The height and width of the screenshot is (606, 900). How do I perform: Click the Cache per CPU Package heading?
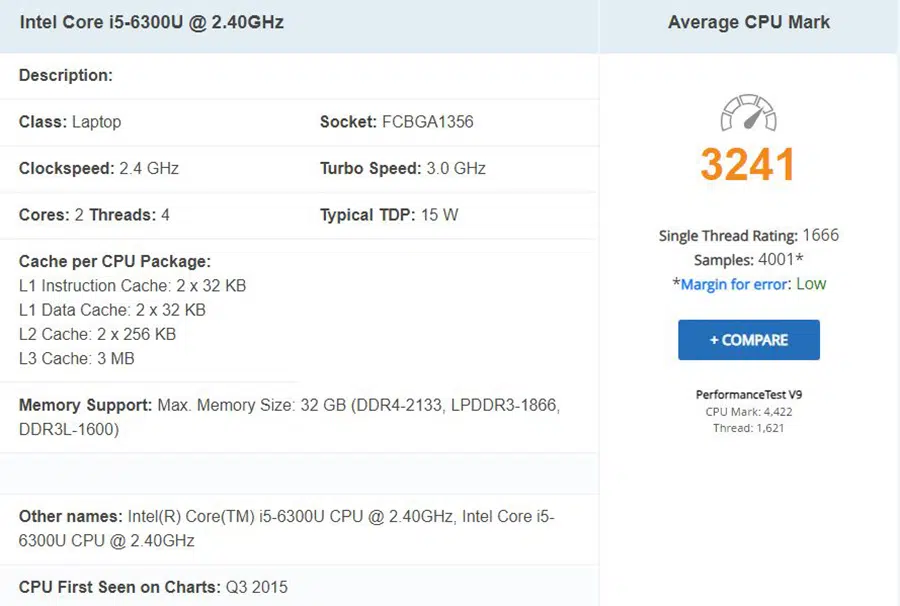115,262
